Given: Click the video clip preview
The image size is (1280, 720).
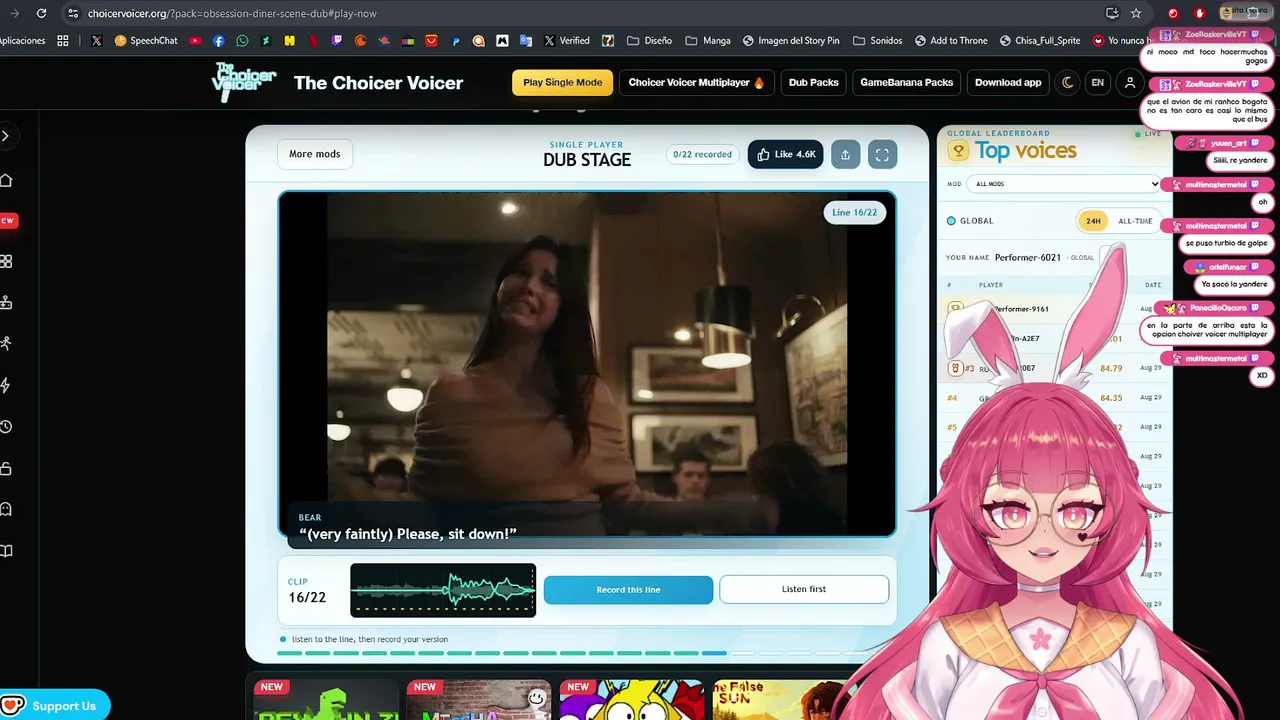Looking at the screenshot, I should coord(587,364).
